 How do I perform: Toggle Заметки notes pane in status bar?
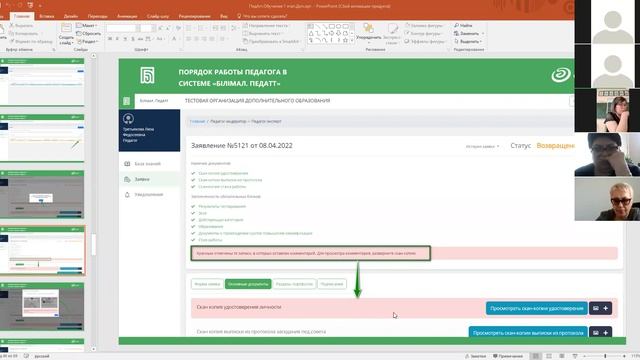pyautogui.click(x=476, y=356)
